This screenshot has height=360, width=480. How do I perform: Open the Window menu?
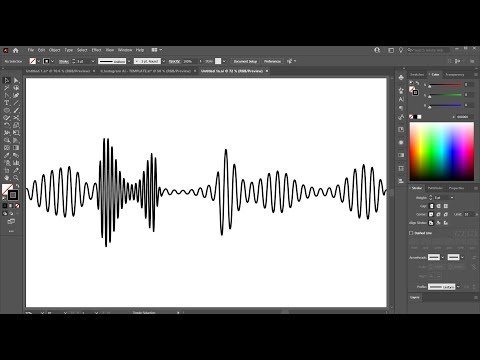coord(125,50)
